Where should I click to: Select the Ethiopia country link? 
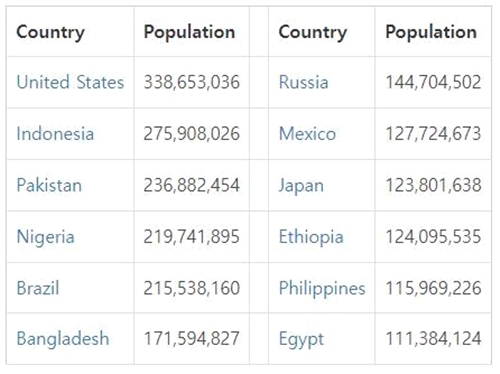click(x=311, y=237)
